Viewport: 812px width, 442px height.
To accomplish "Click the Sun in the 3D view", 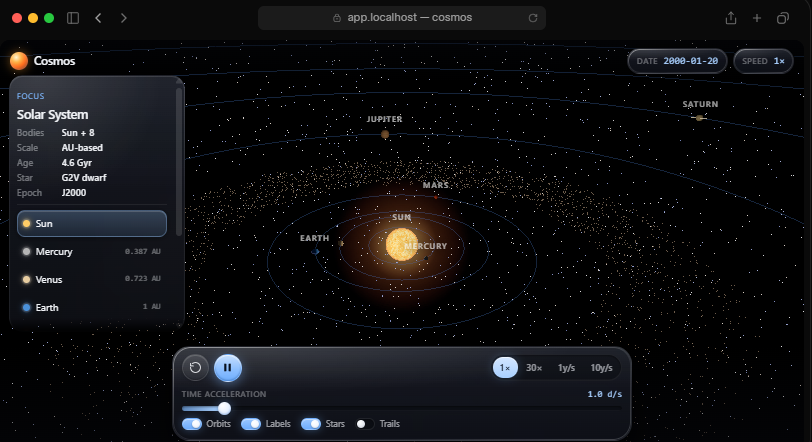I will [x=401, y=245].
